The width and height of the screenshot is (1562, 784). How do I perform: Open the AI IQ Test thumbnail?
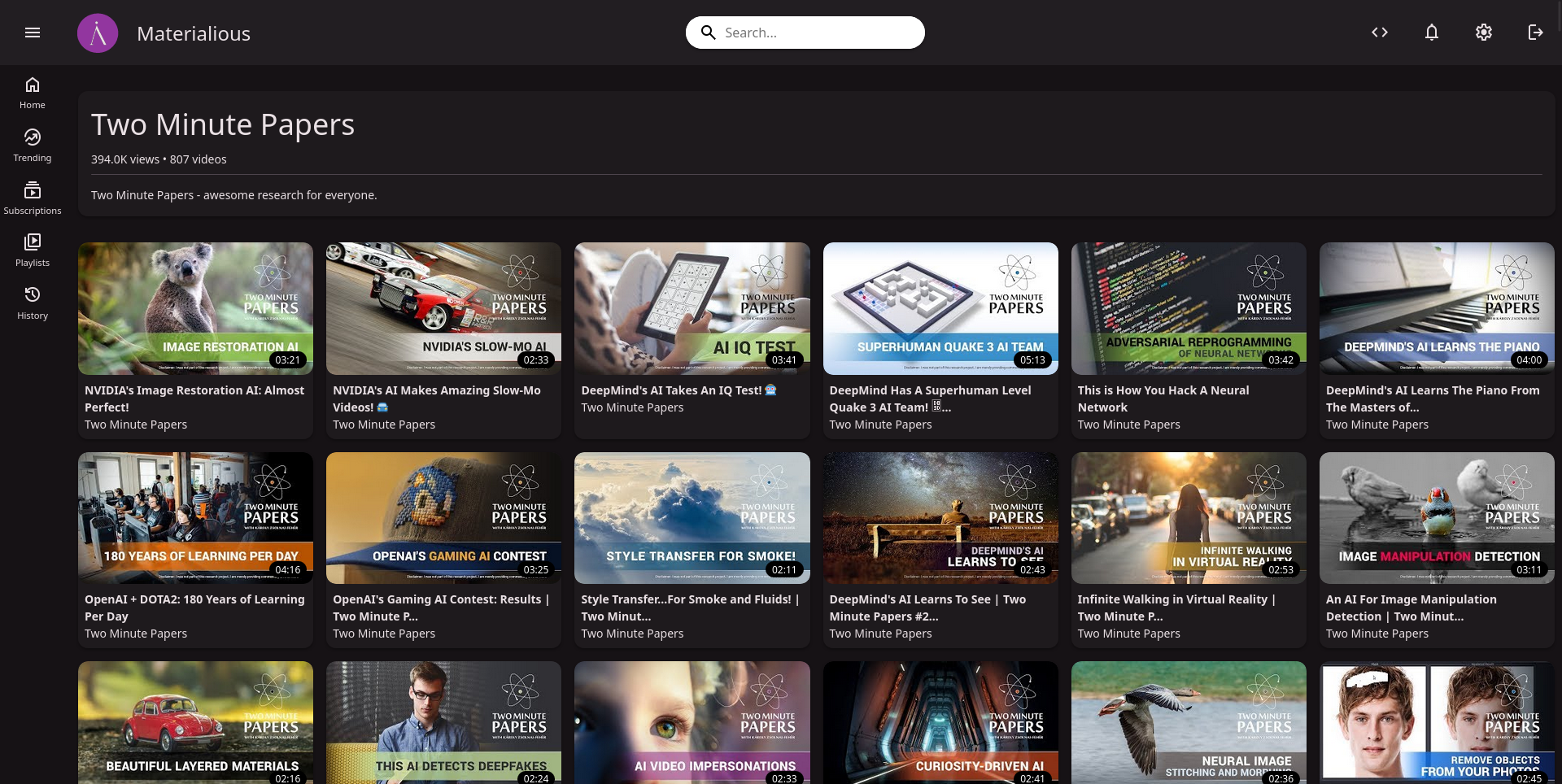coord(692,308)
